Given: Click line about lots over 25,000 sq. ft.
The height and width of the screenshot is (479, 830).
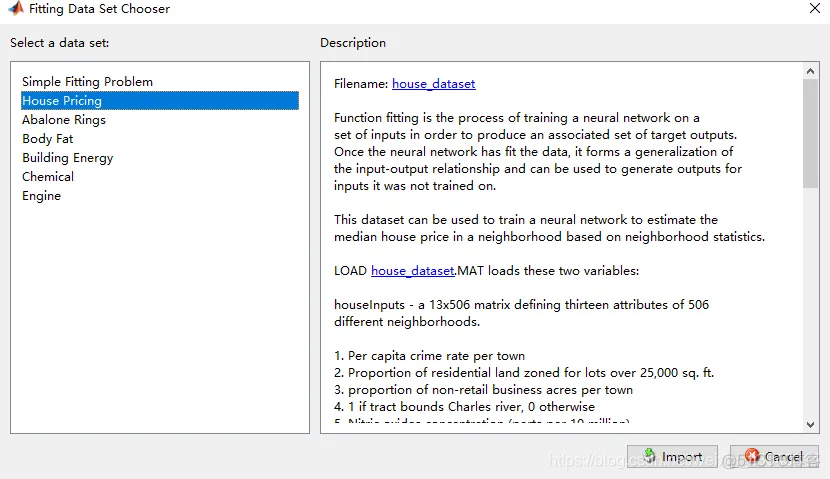Looking at the screenshot, I should (x=524, y=373).
